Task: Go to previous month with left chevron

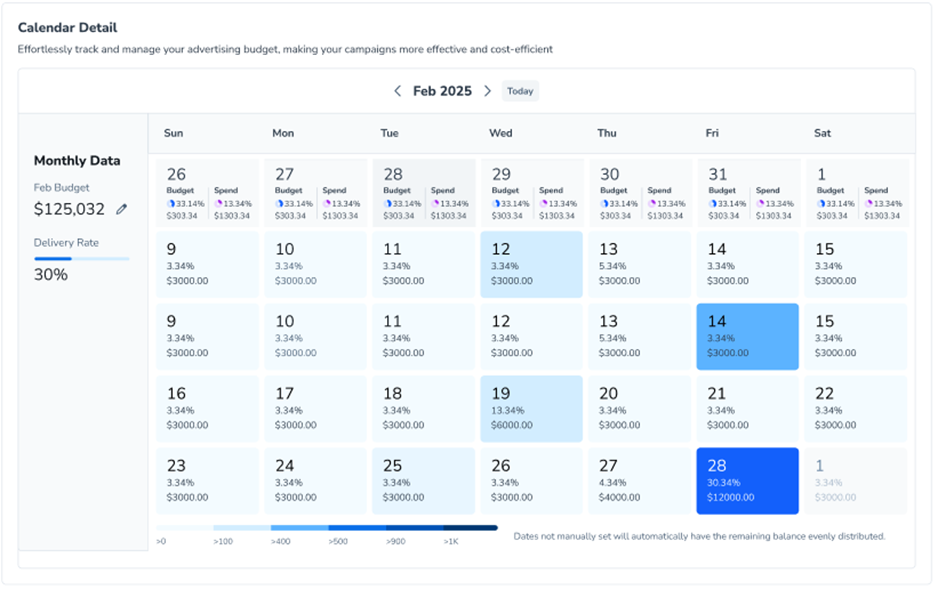Action: 397,91
